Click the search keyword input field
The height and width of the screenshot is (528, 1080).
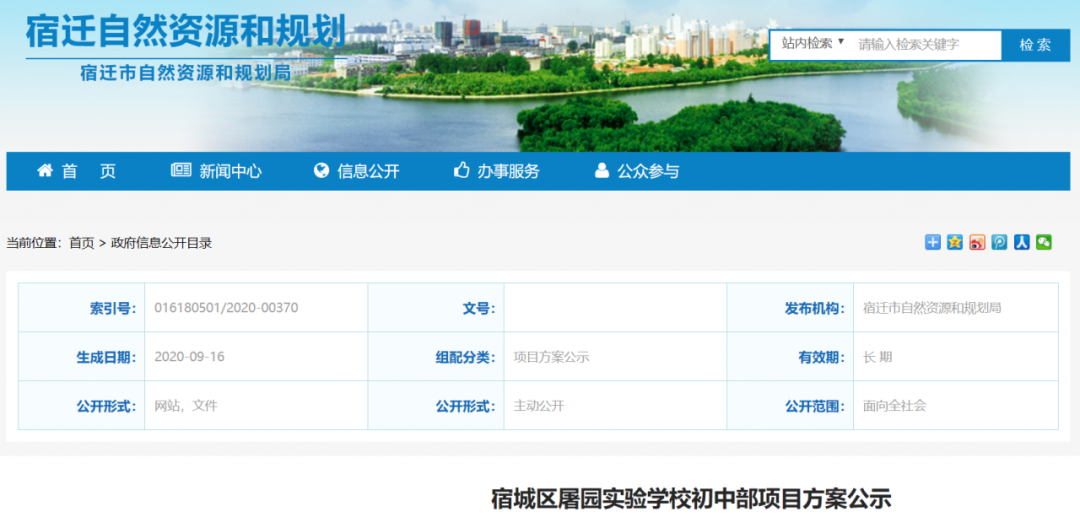tap(925, 45)
